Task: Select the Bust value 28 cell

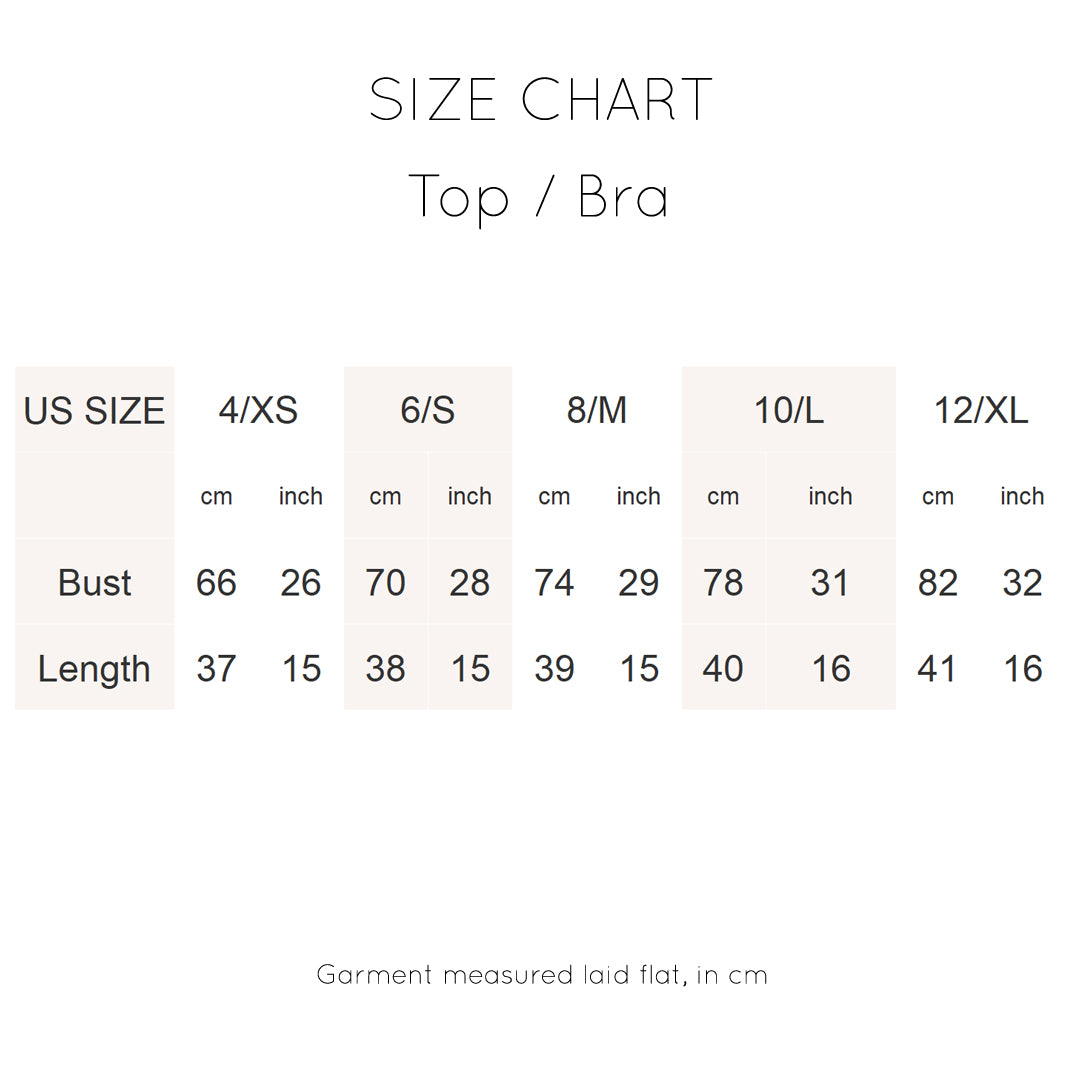Action: 469,583
